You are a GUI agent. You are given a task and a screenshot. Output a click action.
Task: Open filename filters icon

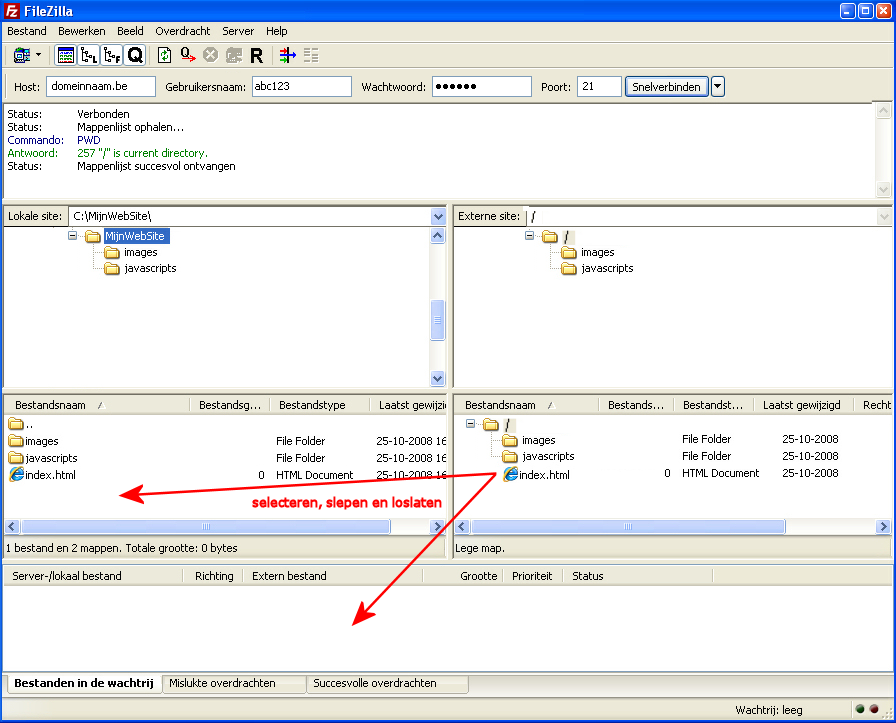(287, 55)
